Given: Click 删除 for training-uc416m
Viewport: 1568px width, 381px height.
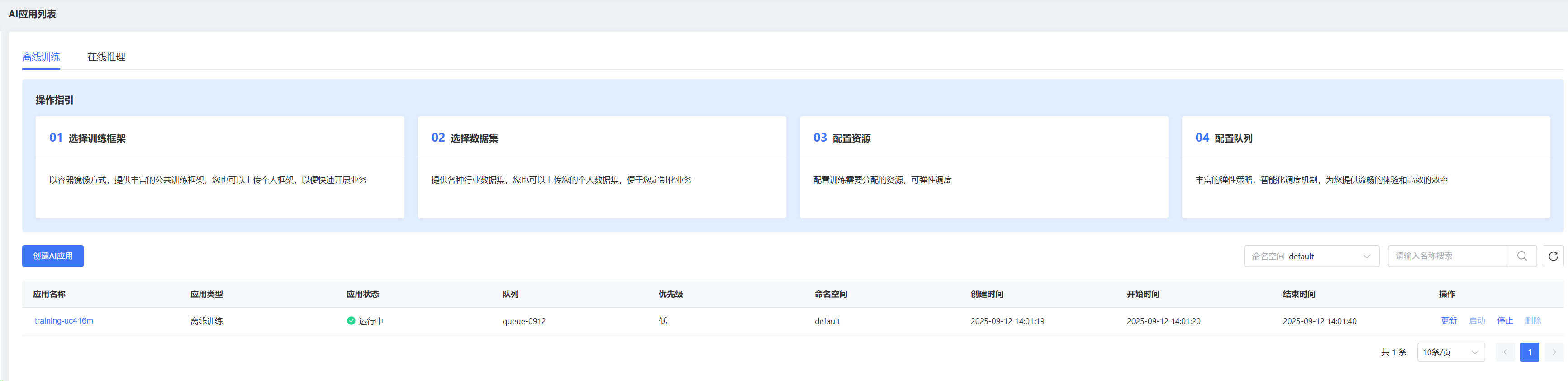Looking at the screenshot, I should [x=1533, y=321].
